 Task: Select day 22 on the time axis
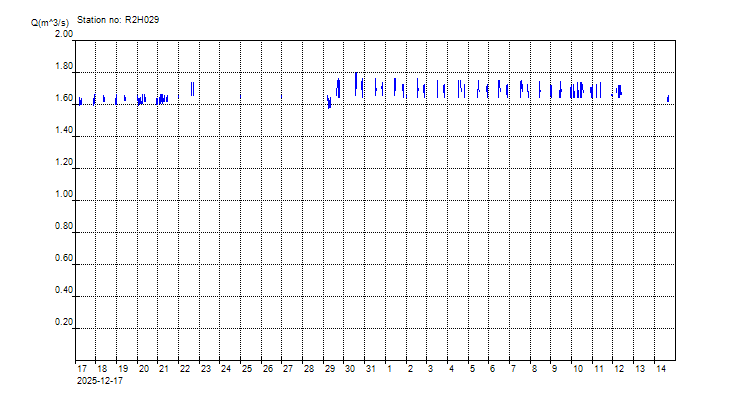tap(185, 369)
